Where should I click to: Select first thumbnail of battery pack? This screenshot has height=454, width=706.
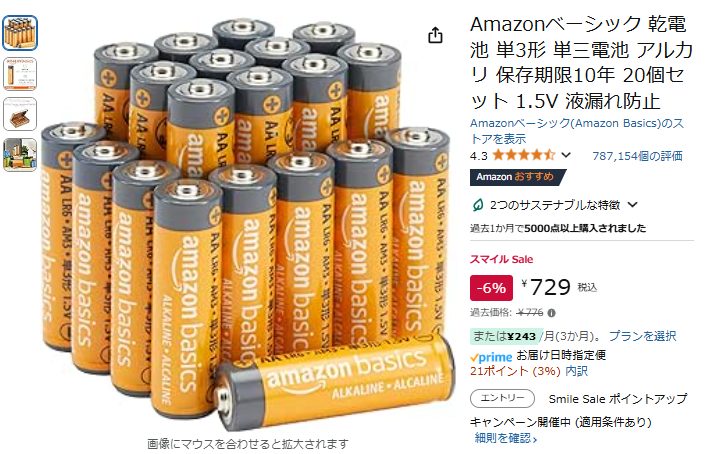click(20, 33)
